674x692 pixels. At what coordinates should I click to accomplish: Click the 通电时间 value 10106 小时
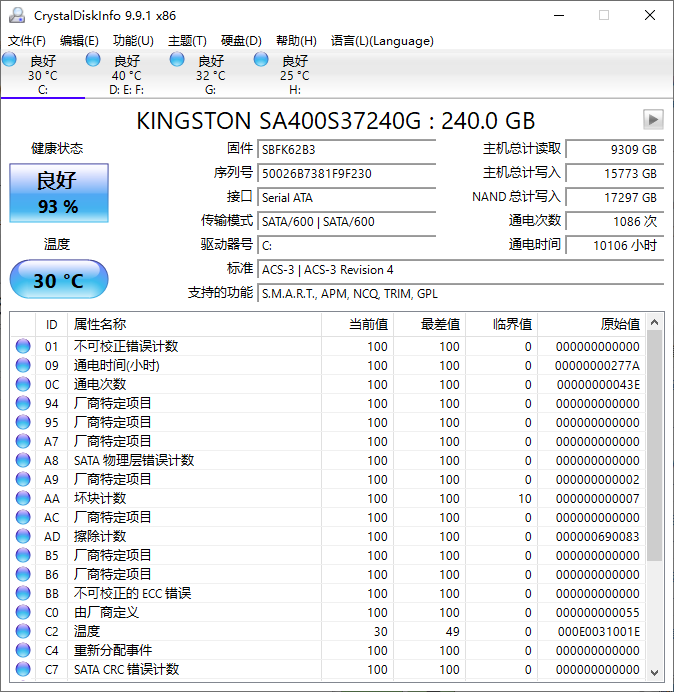tap(615, 245)
